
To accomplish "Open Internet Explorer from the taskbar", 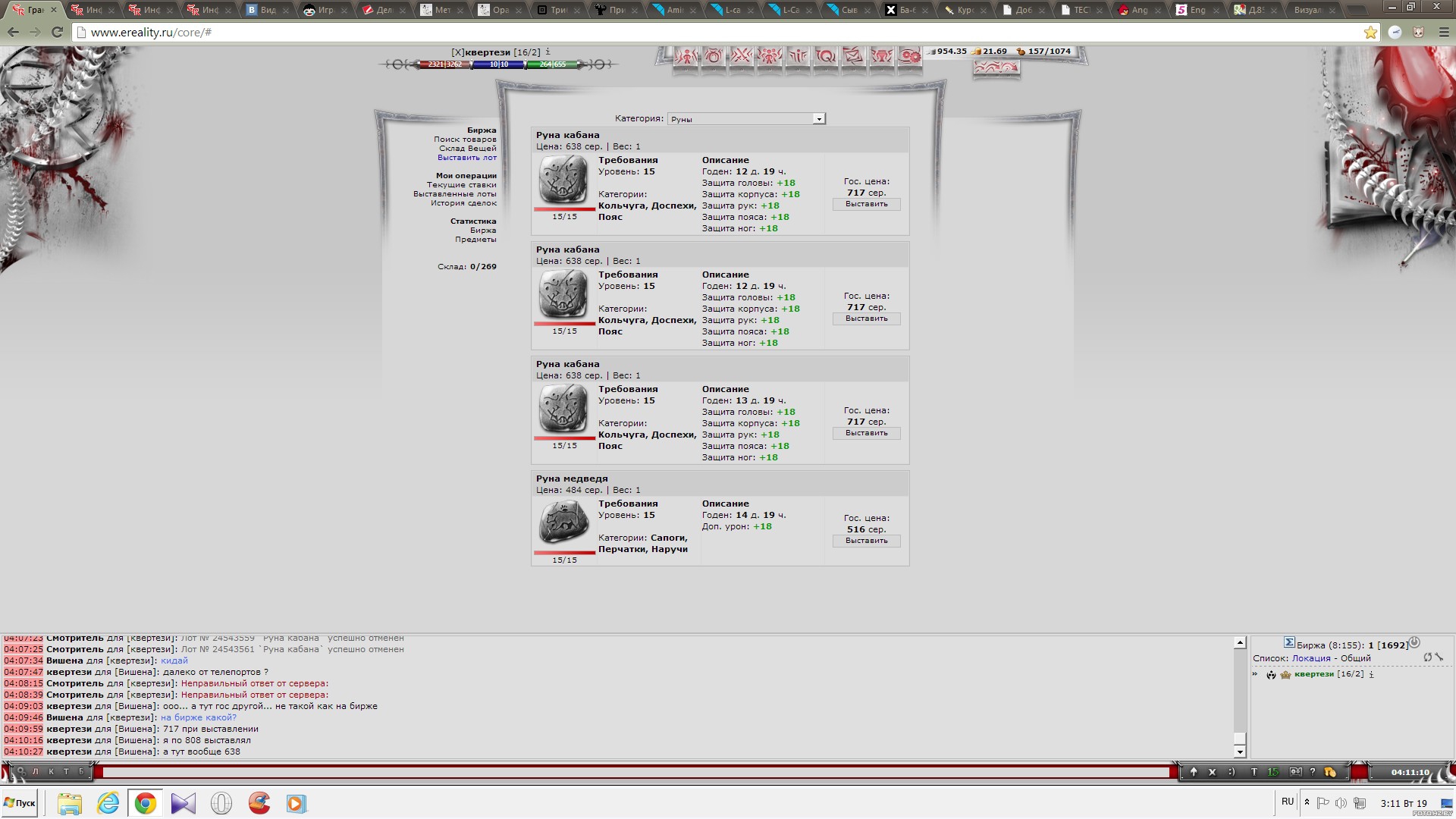I will coord(108,803).
